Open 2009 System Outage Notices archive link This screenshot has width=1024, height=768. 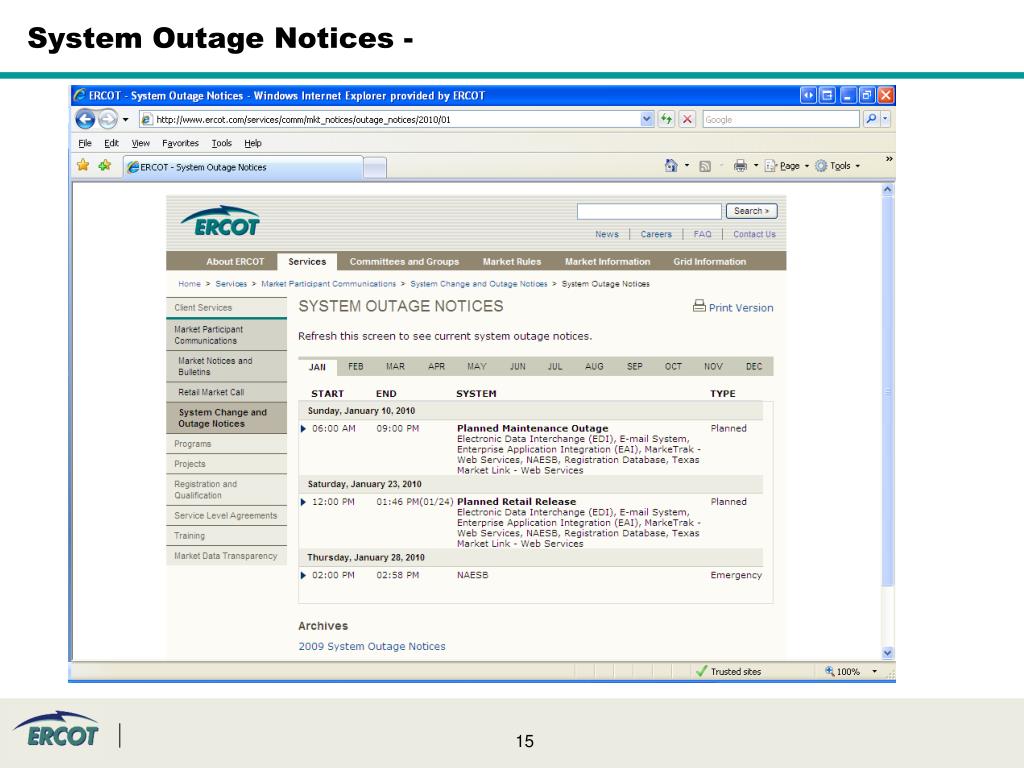[372, 646]
